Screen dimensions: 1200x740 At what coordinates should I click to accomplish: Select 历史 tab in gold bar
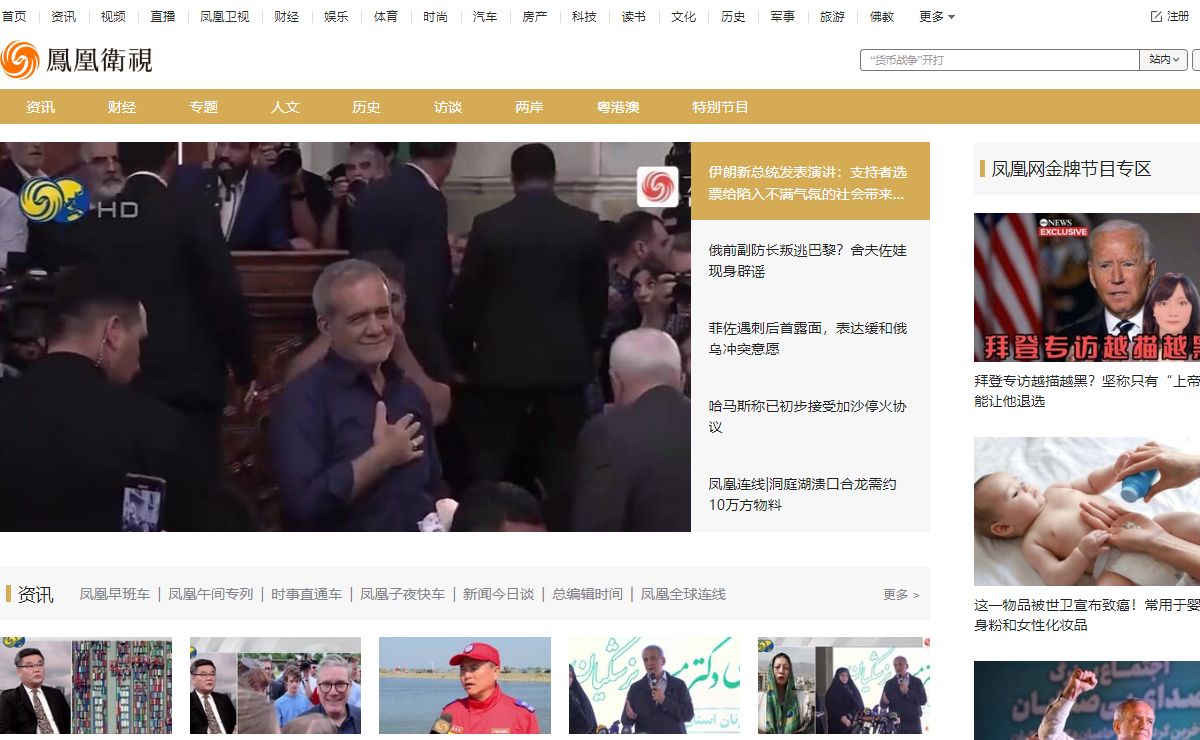(366, 107)
